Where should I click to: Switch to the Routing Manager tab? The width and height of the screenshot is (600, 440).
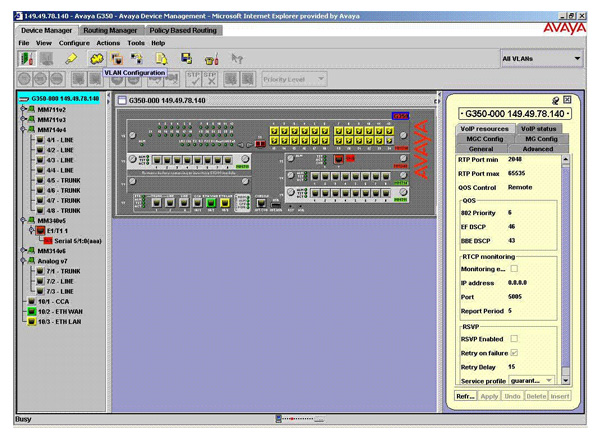(110, 30)
